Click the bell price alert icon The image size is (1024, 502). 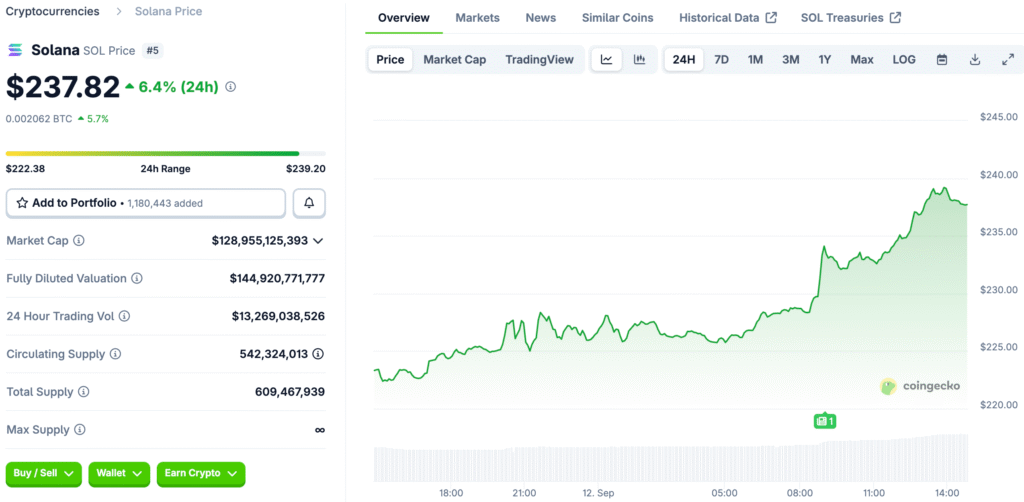coord(310,203)
